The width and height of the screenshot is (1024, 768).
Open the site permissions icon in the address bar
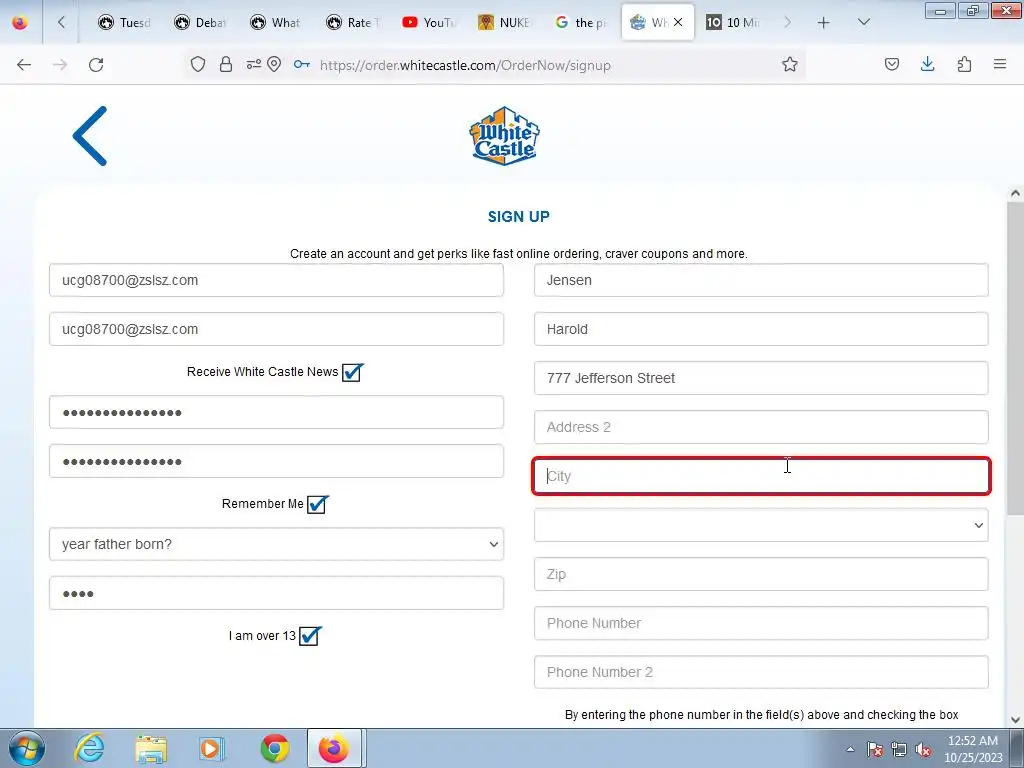coord(253,65)
